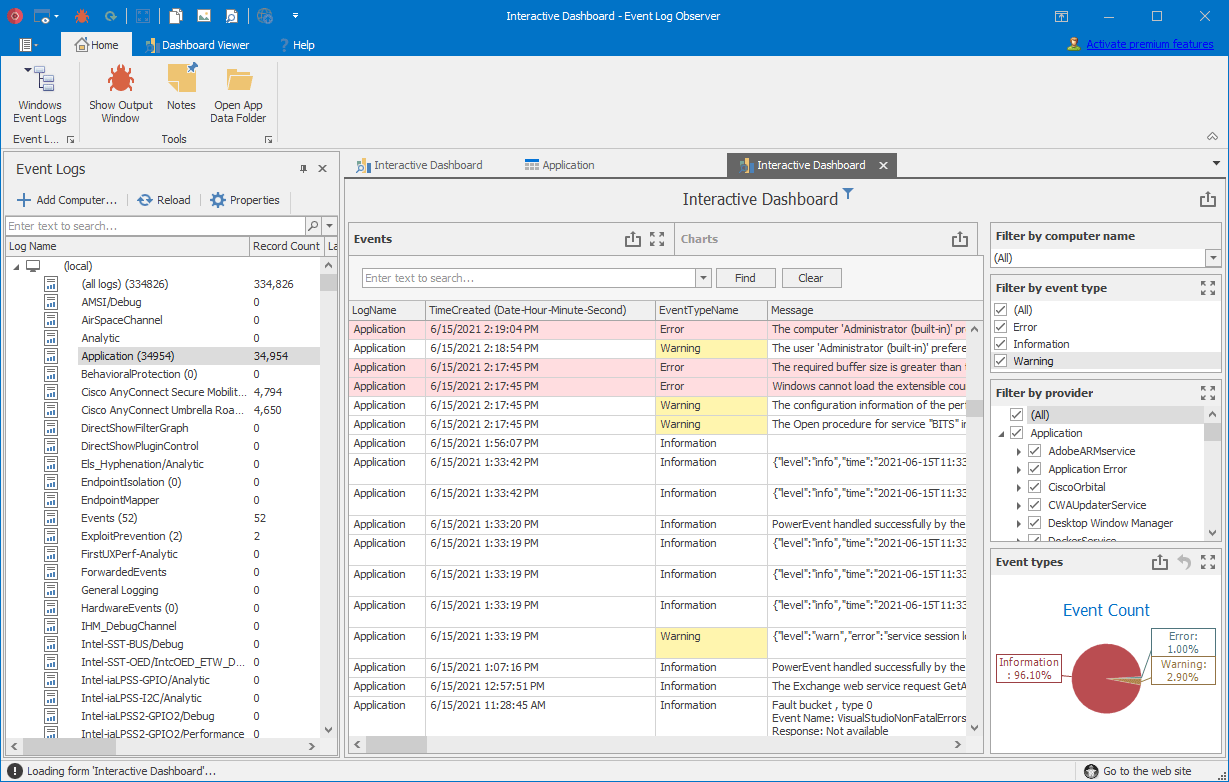
Task: Click the refresh arrow in the title bar
Action: [x=110, y=16]
